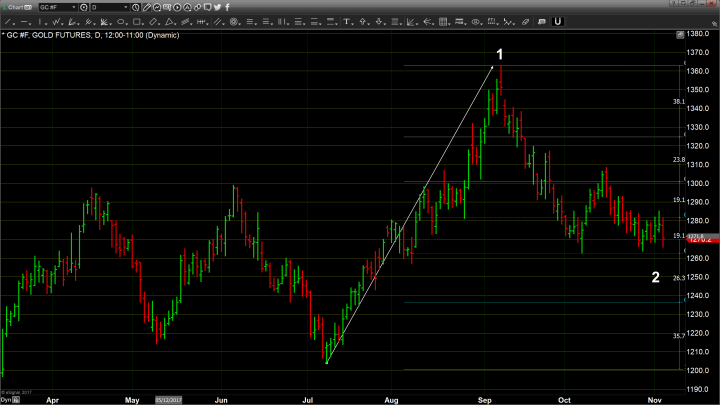720x405 pixels.
Task: Share chart via Twitter icon
Action: [x=217, y=7]
